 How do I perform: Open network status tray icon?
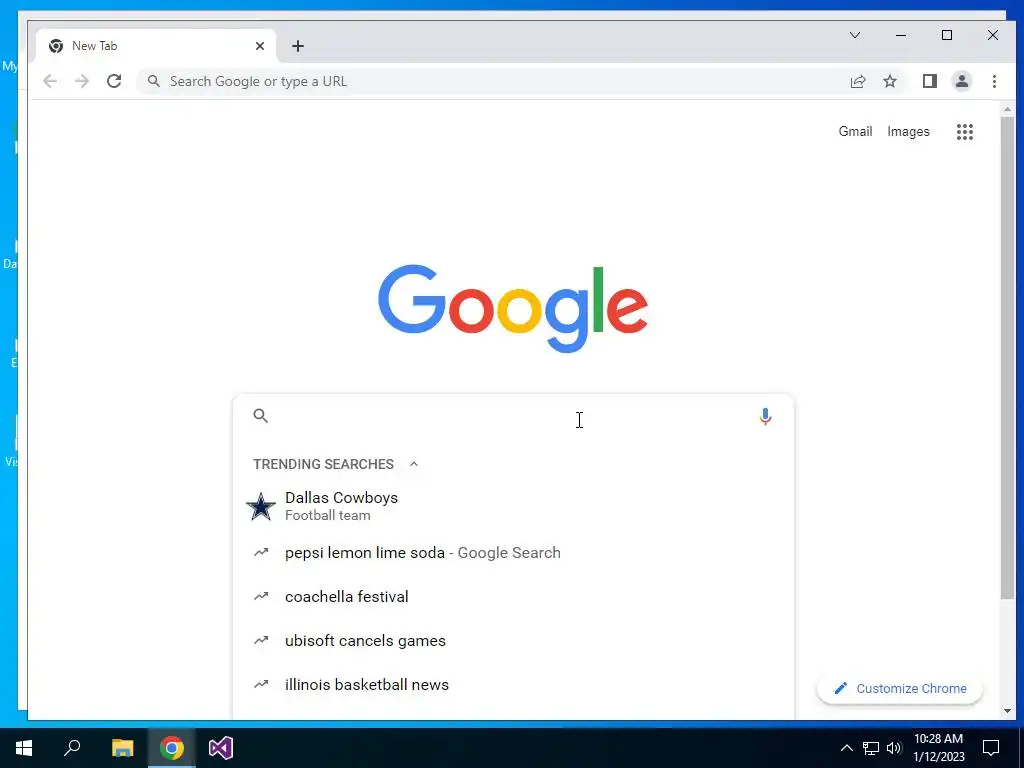tap(871, 748)
